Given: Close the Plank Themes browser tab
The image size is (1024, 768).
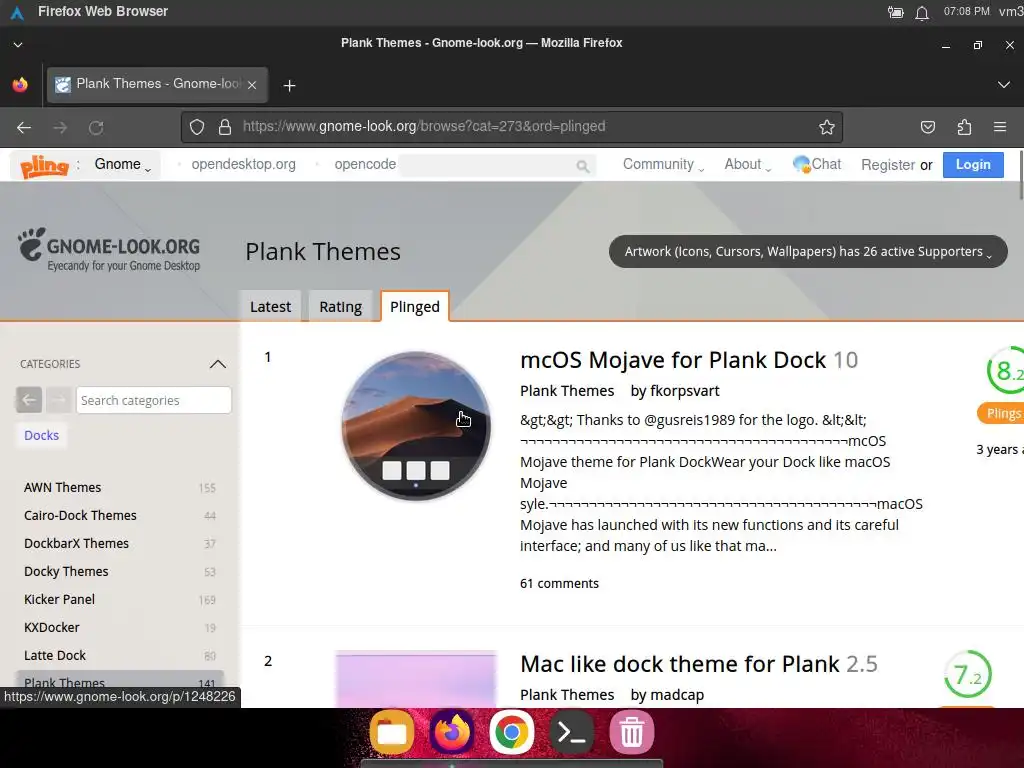Looking at the screenshot, I should click(252, 85).
